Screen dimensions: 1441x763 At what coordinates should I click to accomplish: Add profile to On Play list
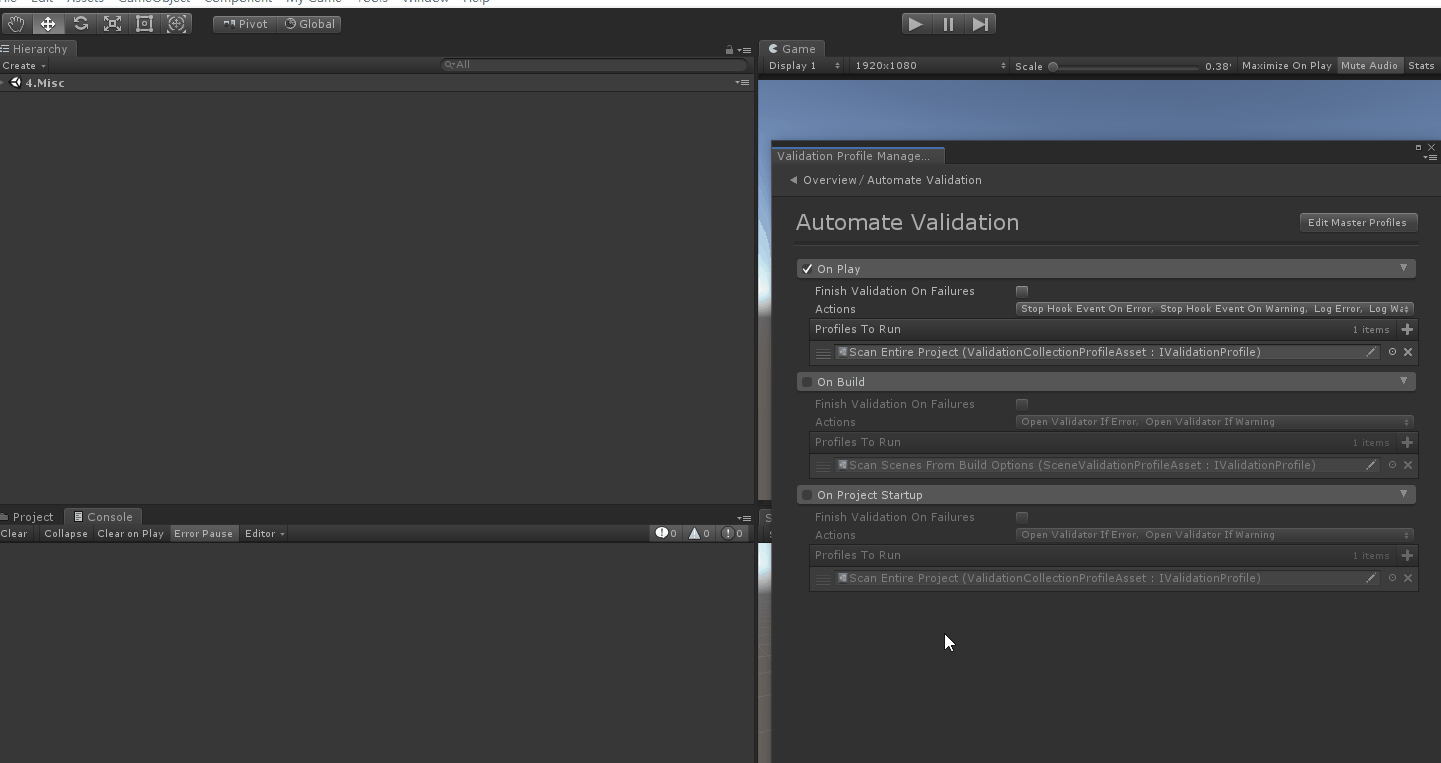(1407, 329)
